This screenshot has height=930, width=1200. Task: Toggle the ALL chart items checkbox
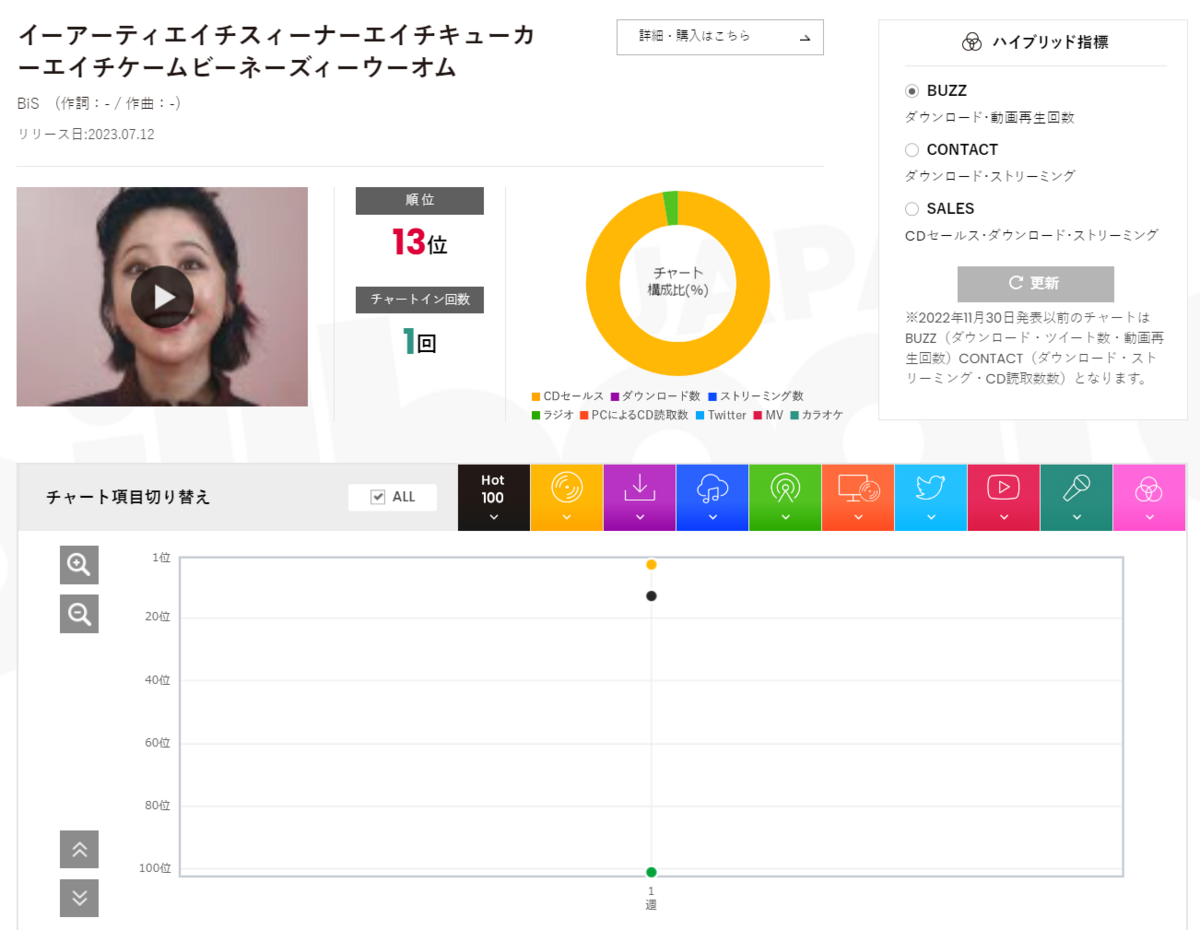click(377, 497)
